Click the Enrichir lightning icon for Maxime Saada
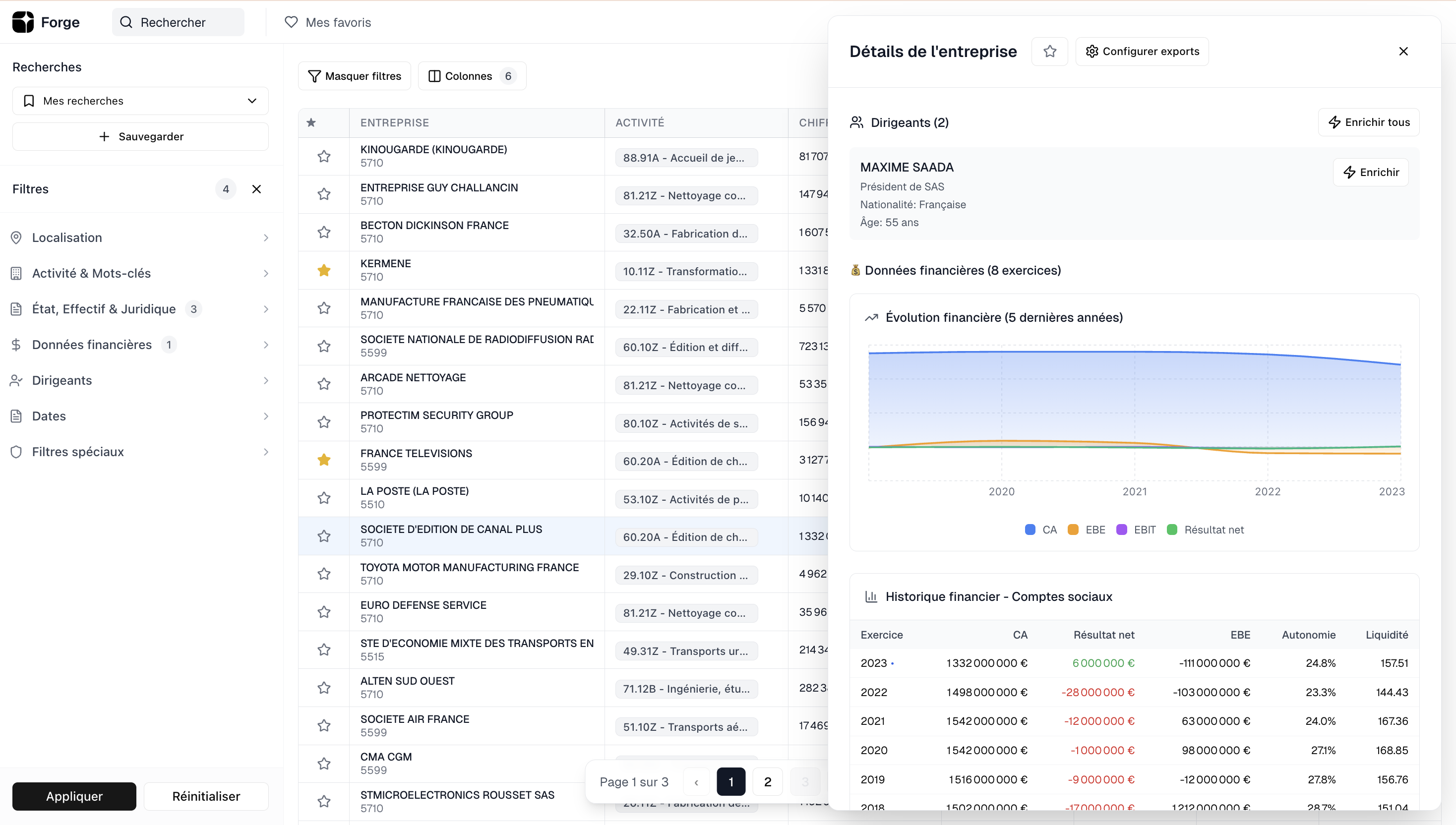1456x825 pixels. 1349,172
